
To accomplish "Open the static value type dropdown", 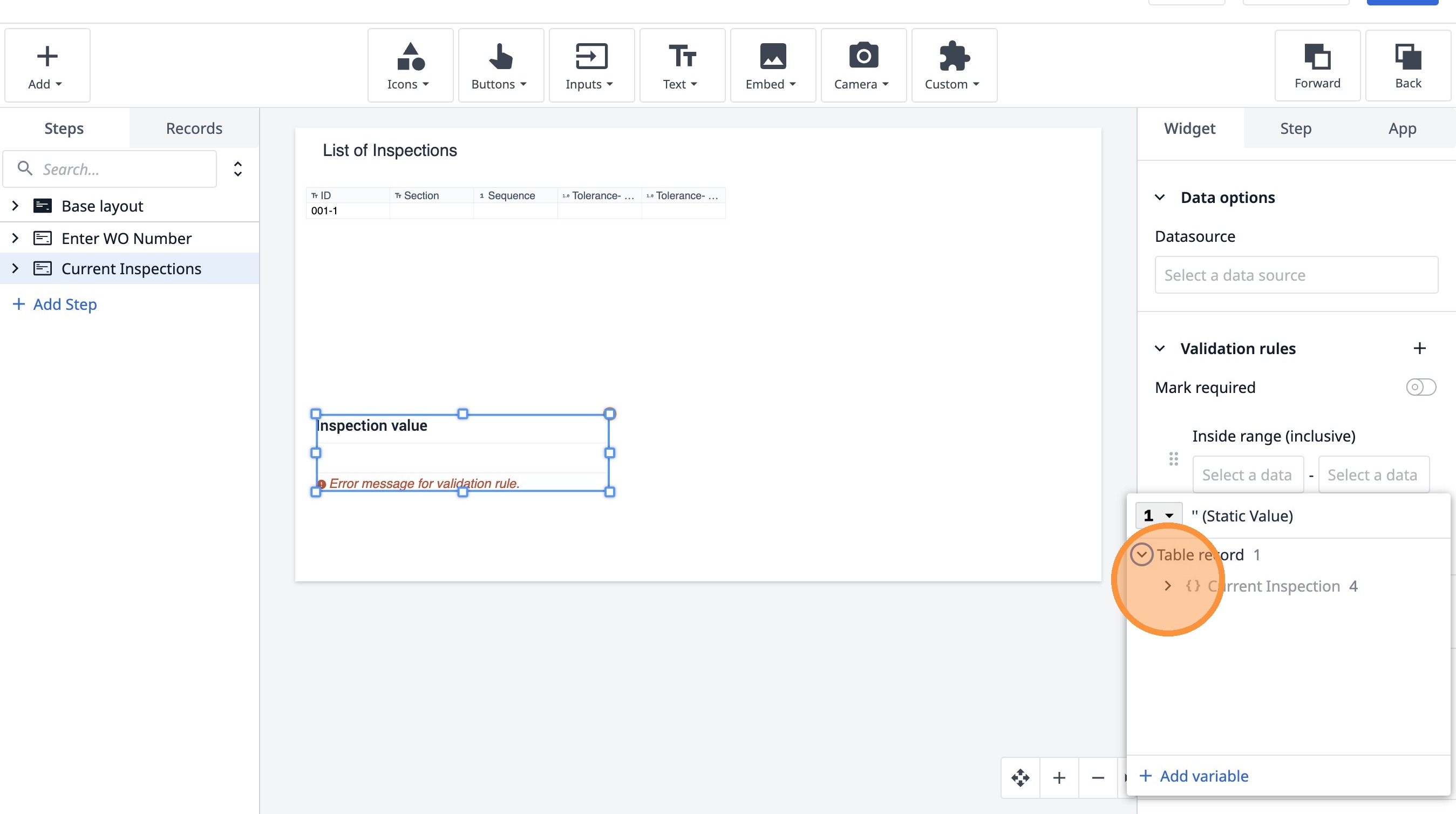I will pyautogui.click(x=1158, y=515).
